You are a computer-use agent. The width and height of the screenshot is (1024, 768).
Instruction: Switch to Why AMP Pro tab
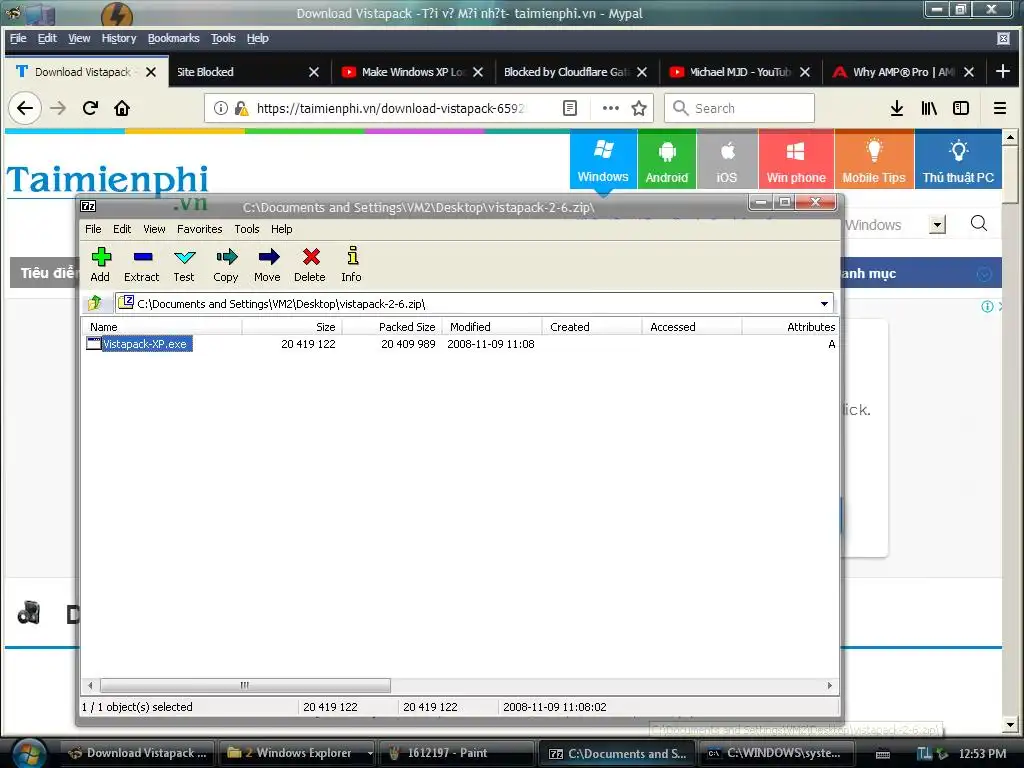click(904, 72)
